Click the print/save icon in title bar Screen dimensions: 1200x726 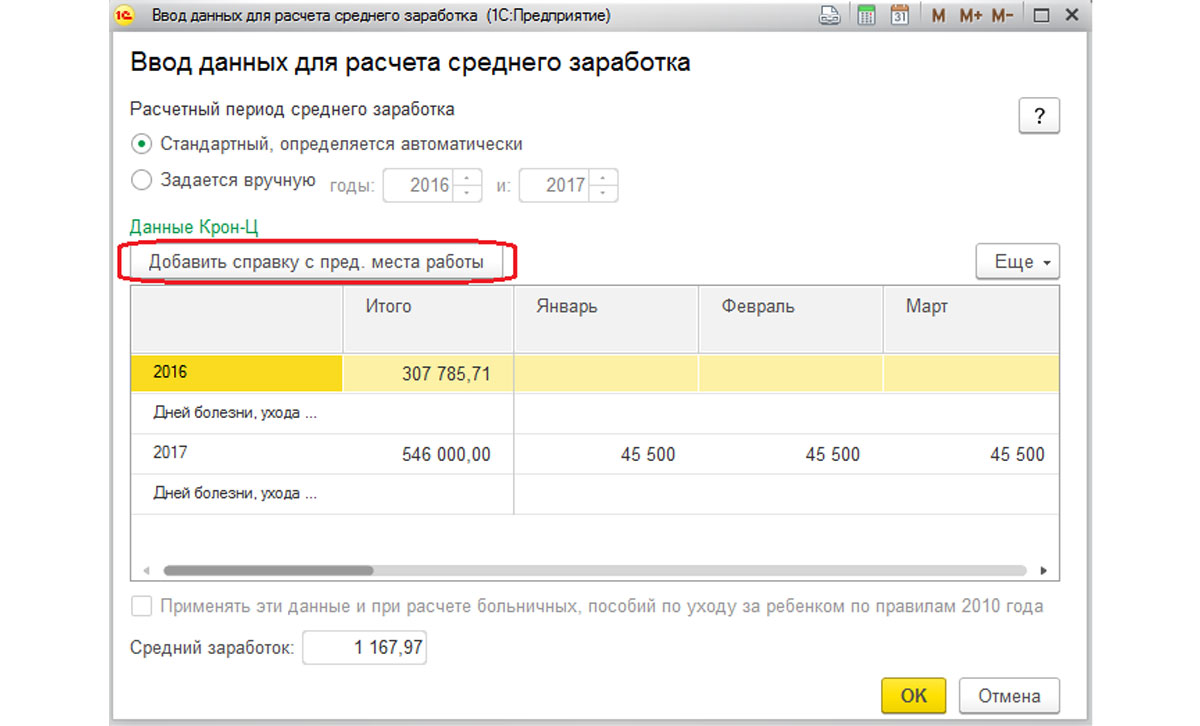(x=829, y=16)
